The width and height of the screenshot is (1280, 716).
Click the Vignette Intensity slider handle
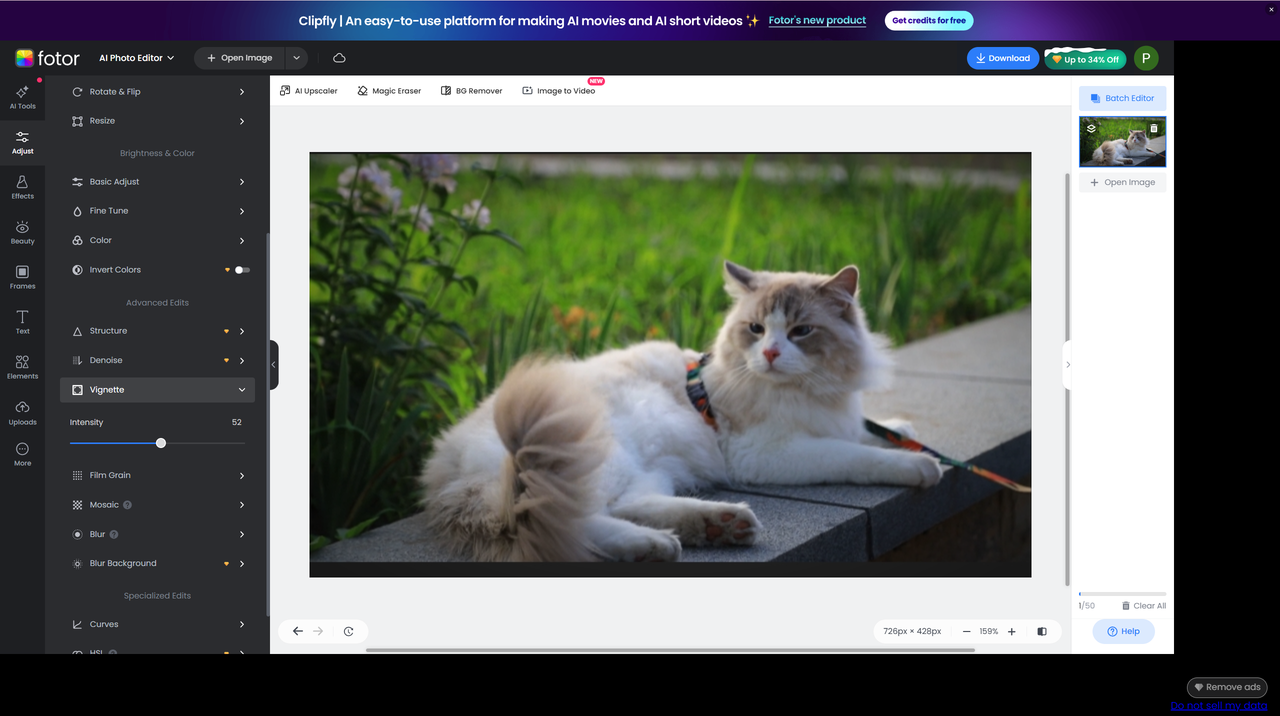[161, 443]
